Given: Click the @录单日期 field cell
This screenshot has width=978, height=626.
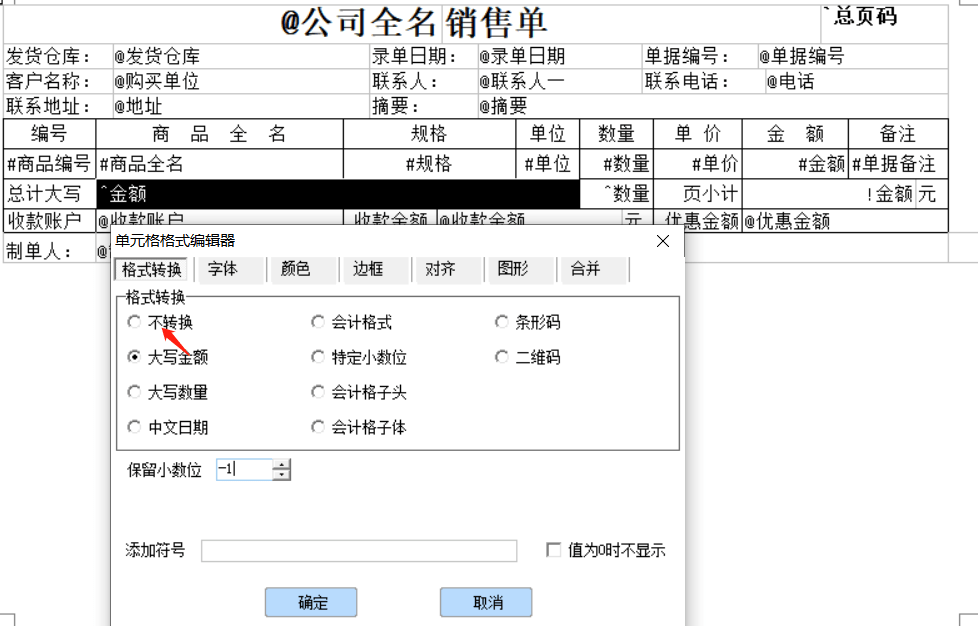Looking at the screenshot, I should [559, 57].
